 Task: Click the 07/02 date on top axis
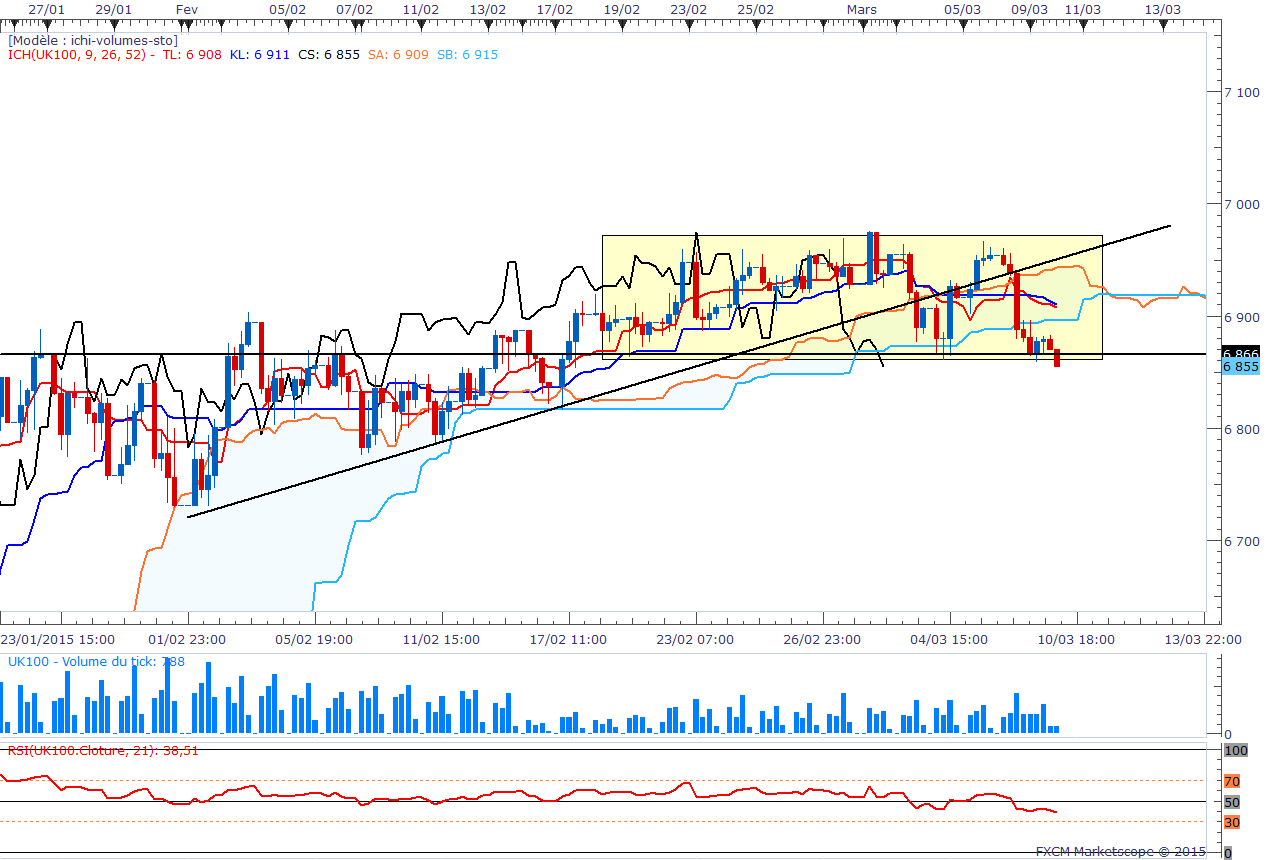[x=355, y=8]
